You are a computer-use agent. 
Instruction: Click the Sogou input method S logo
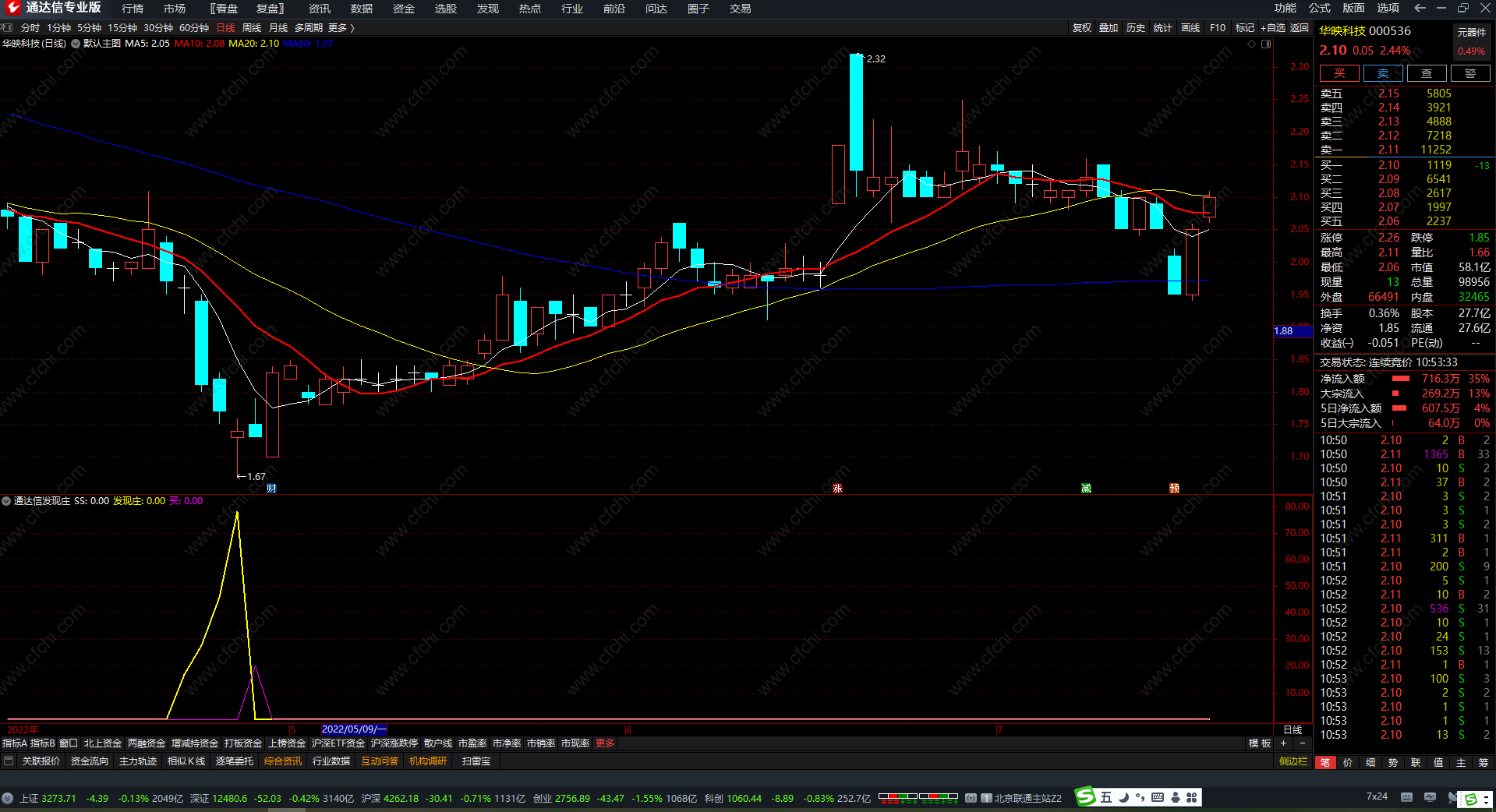pos(1086,797)
